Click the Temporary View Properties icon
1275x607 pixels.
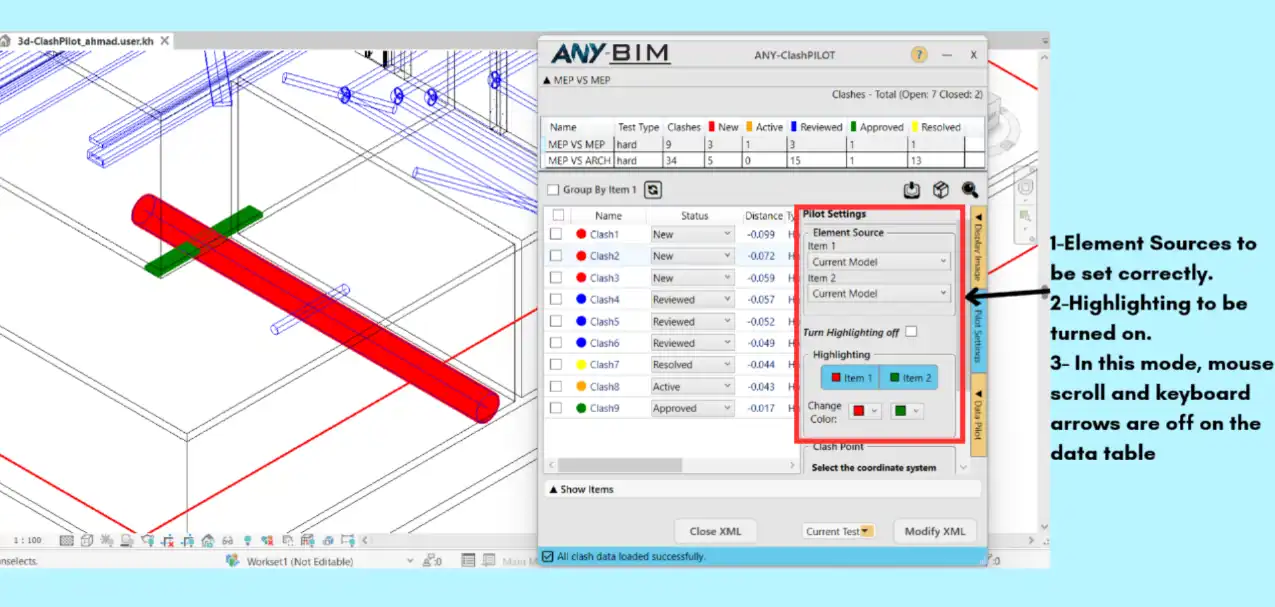288,541
